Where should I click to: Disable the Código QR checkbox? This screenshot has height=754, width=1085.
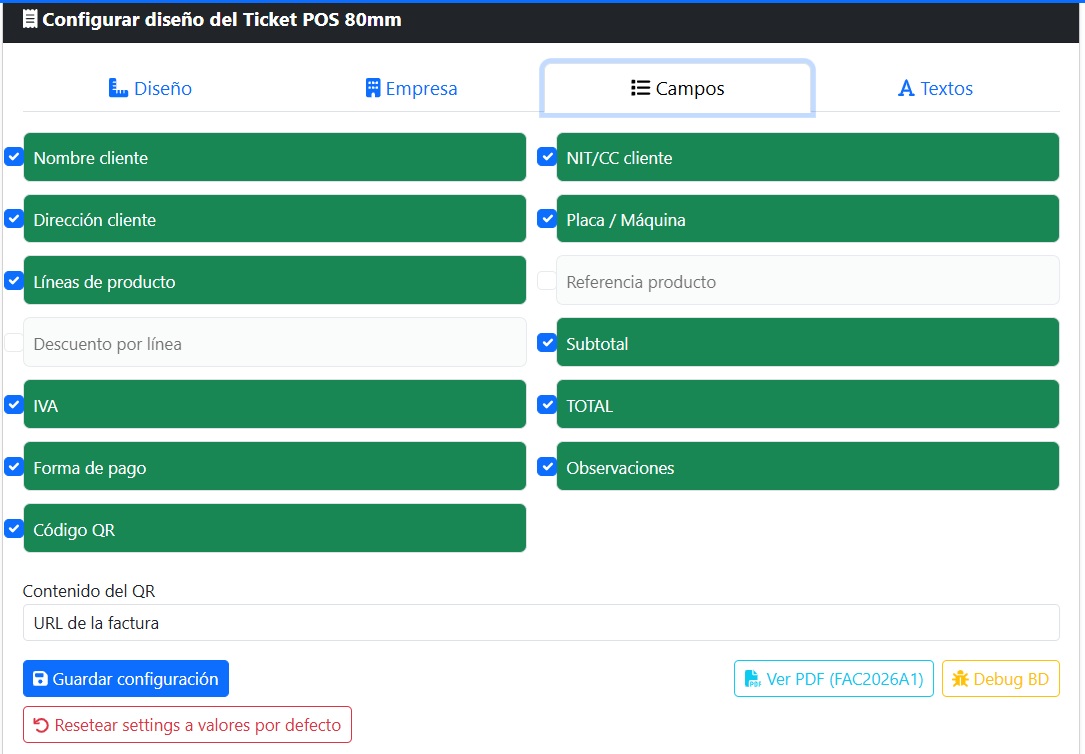[14, 529]
